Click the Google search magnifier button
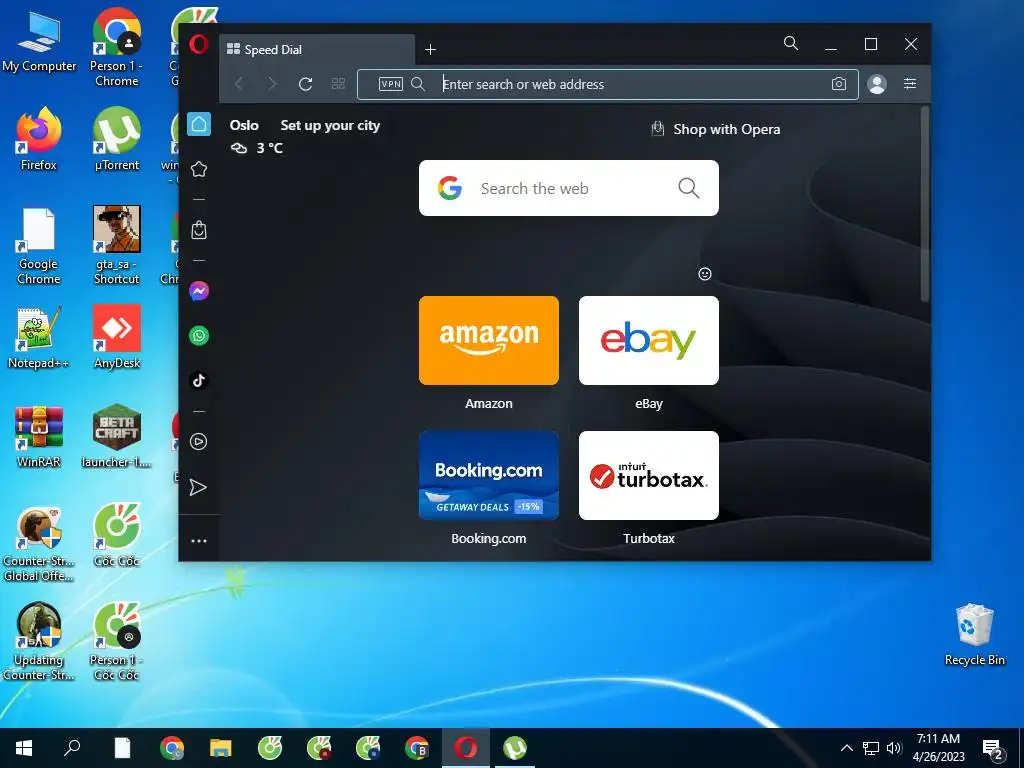Image resolution: width=1024 pixels, height=768 pixels. [688, 188]
